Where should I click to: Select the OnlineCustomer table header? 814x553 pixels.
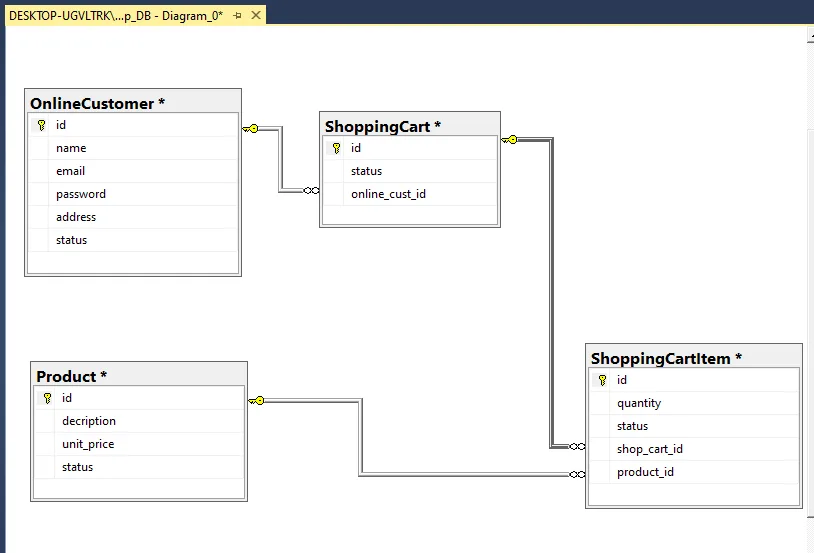(x=133, y=103)
